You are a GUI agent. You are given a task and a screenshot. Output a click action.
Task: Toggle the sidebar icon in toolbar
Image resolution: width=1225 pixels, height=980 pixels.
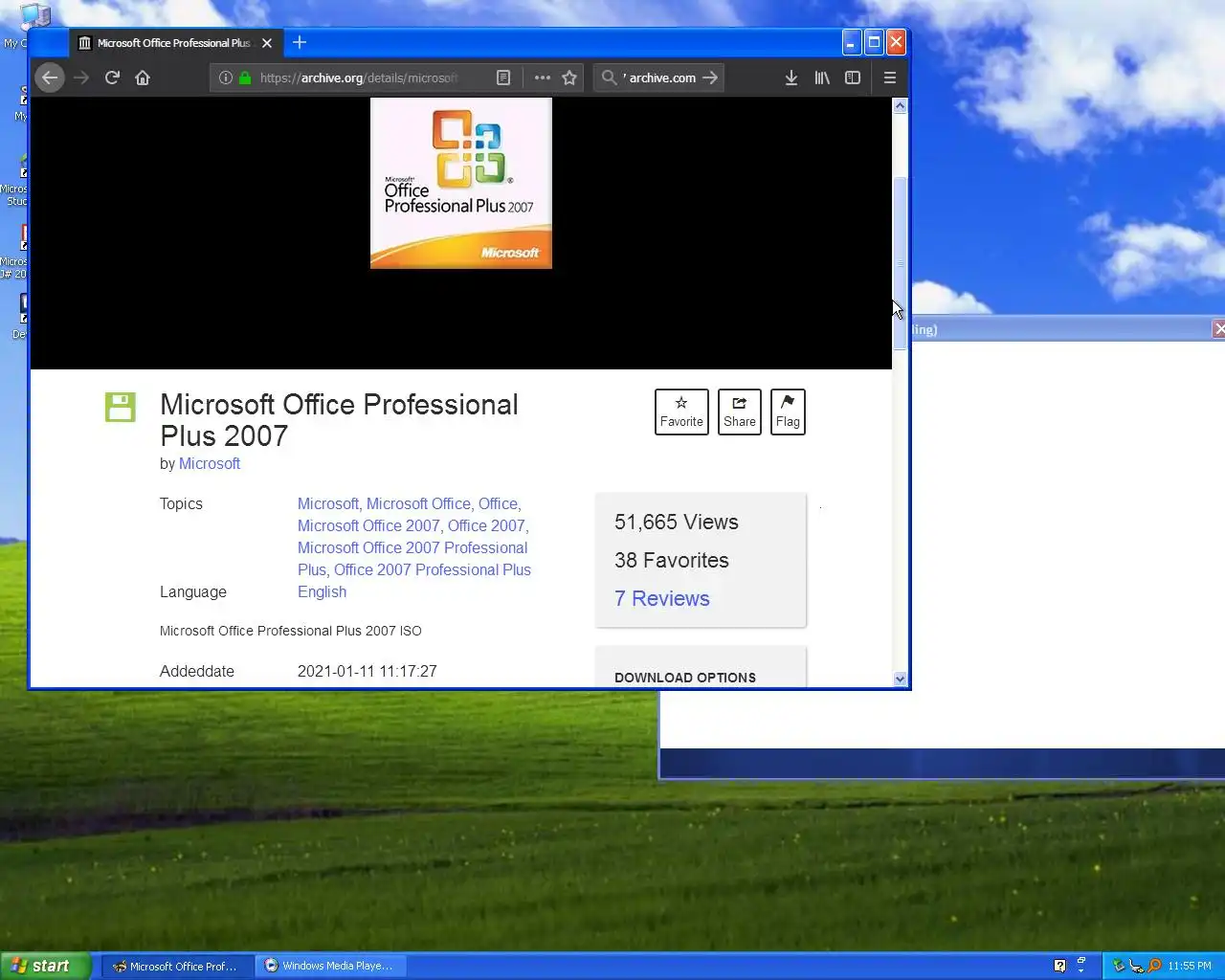coord(853,78)
